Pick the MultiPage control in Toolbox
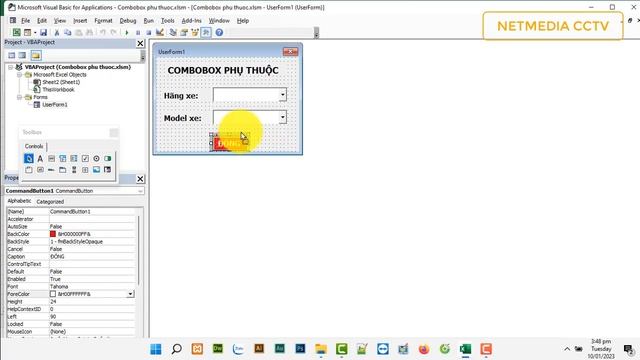Screen dimensions: 640x360 point(62,169)
